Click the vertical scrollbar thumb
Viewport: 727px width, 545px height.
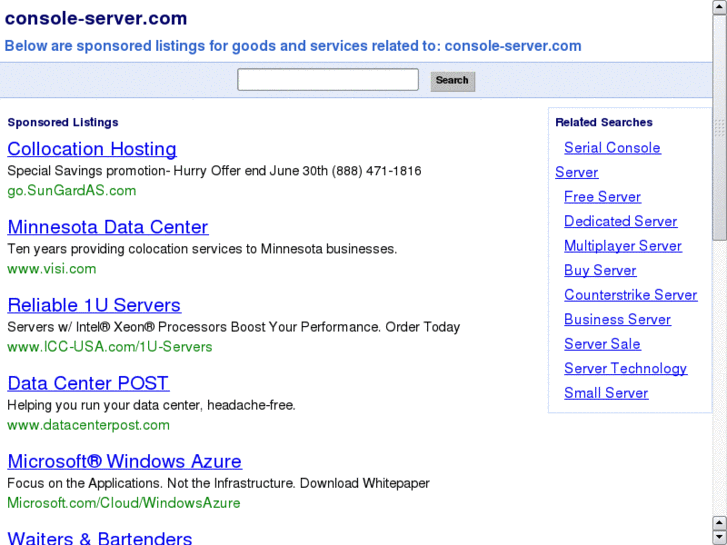pyautogui.click(x=720, y=128)
